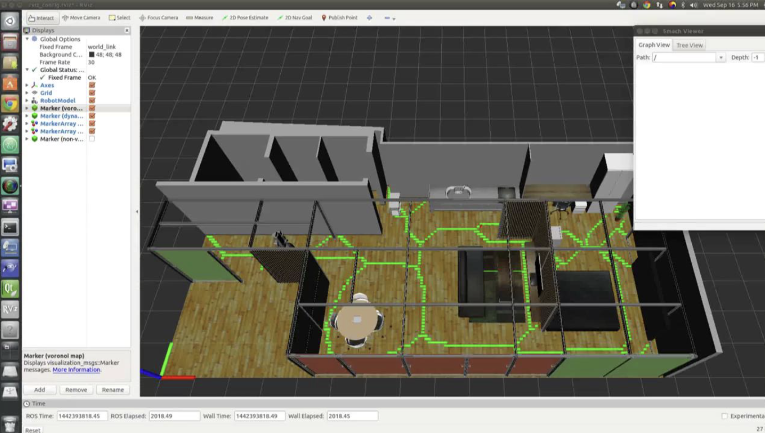Collapse the Global Options tree node

[27, 39]
